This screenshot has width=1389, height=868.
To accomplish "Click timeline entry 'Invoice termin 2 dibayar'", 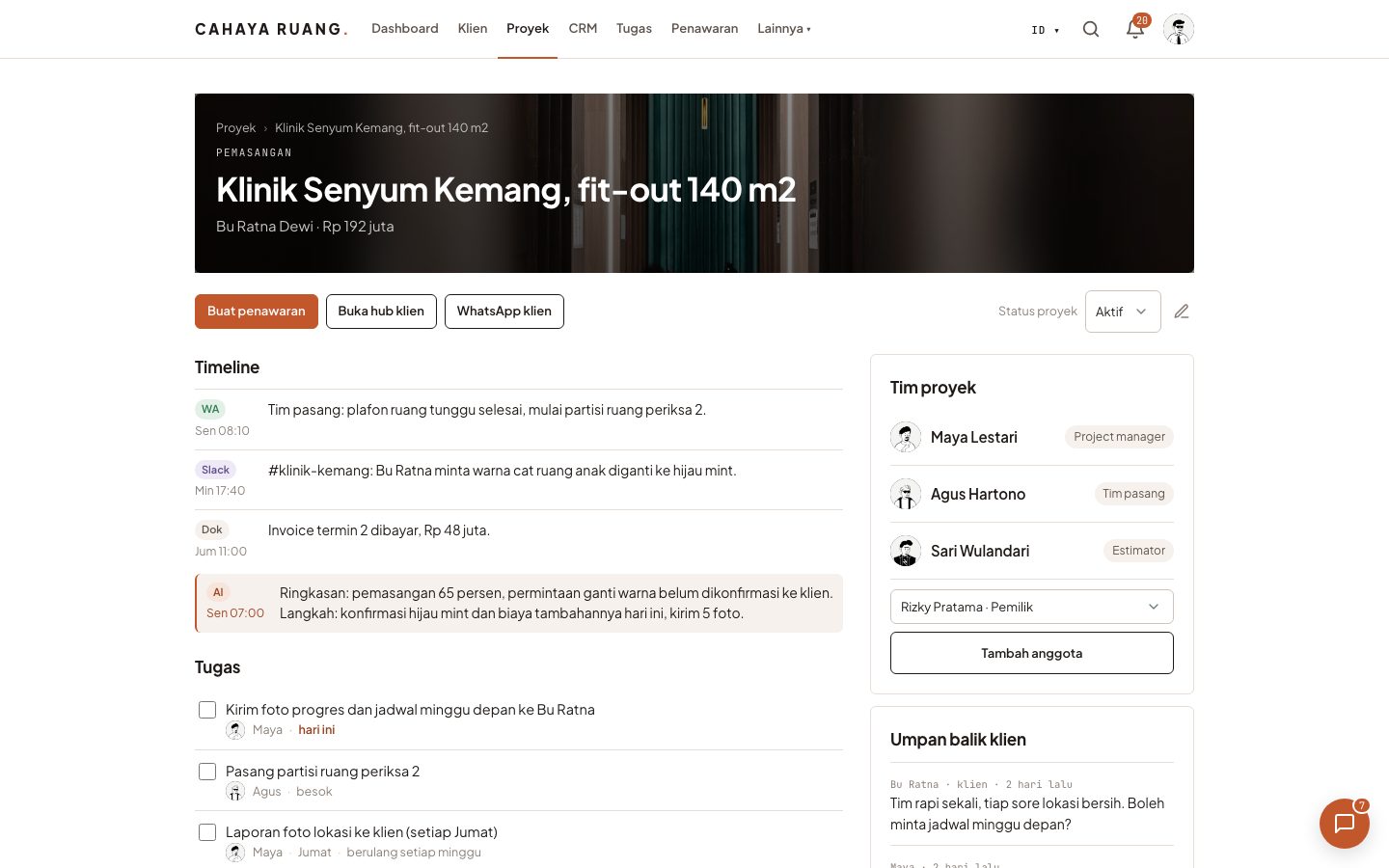I will (379, 530).
